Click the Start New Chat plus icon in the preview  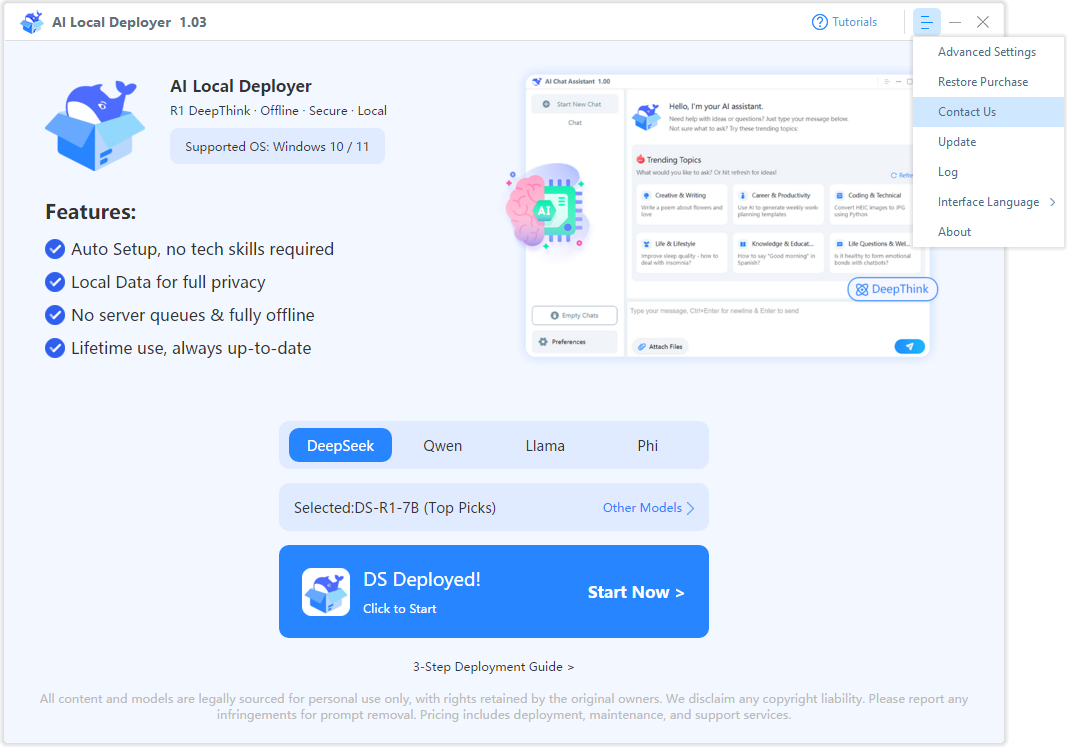545,104
